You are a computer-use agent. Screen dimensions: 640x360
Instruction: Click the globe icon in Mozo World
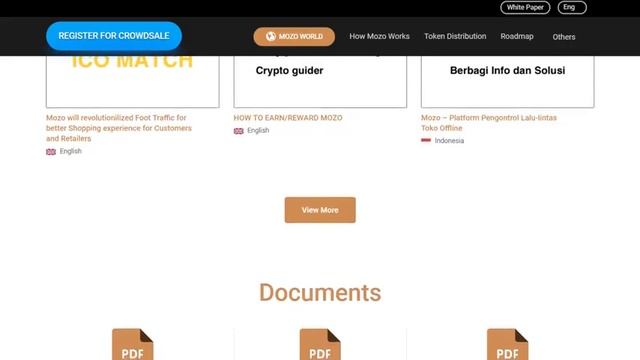(271, 36)
